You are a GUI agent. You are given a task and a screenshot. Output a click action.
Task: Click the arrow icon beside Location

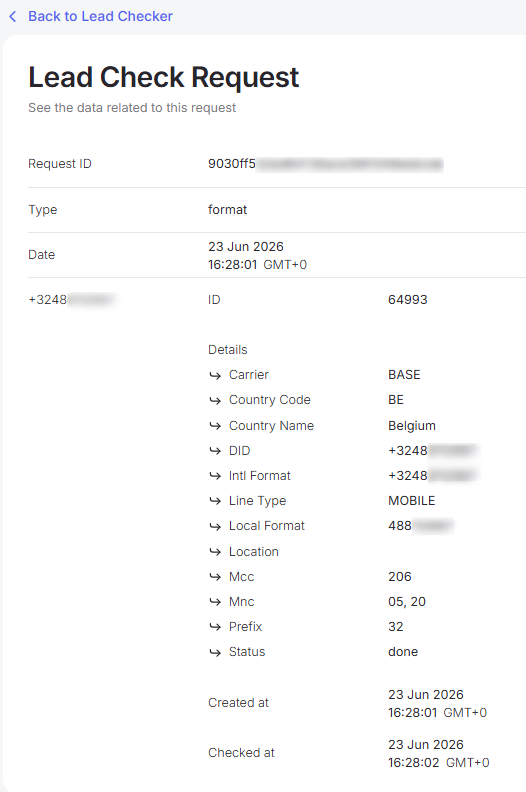coord(215,552)
